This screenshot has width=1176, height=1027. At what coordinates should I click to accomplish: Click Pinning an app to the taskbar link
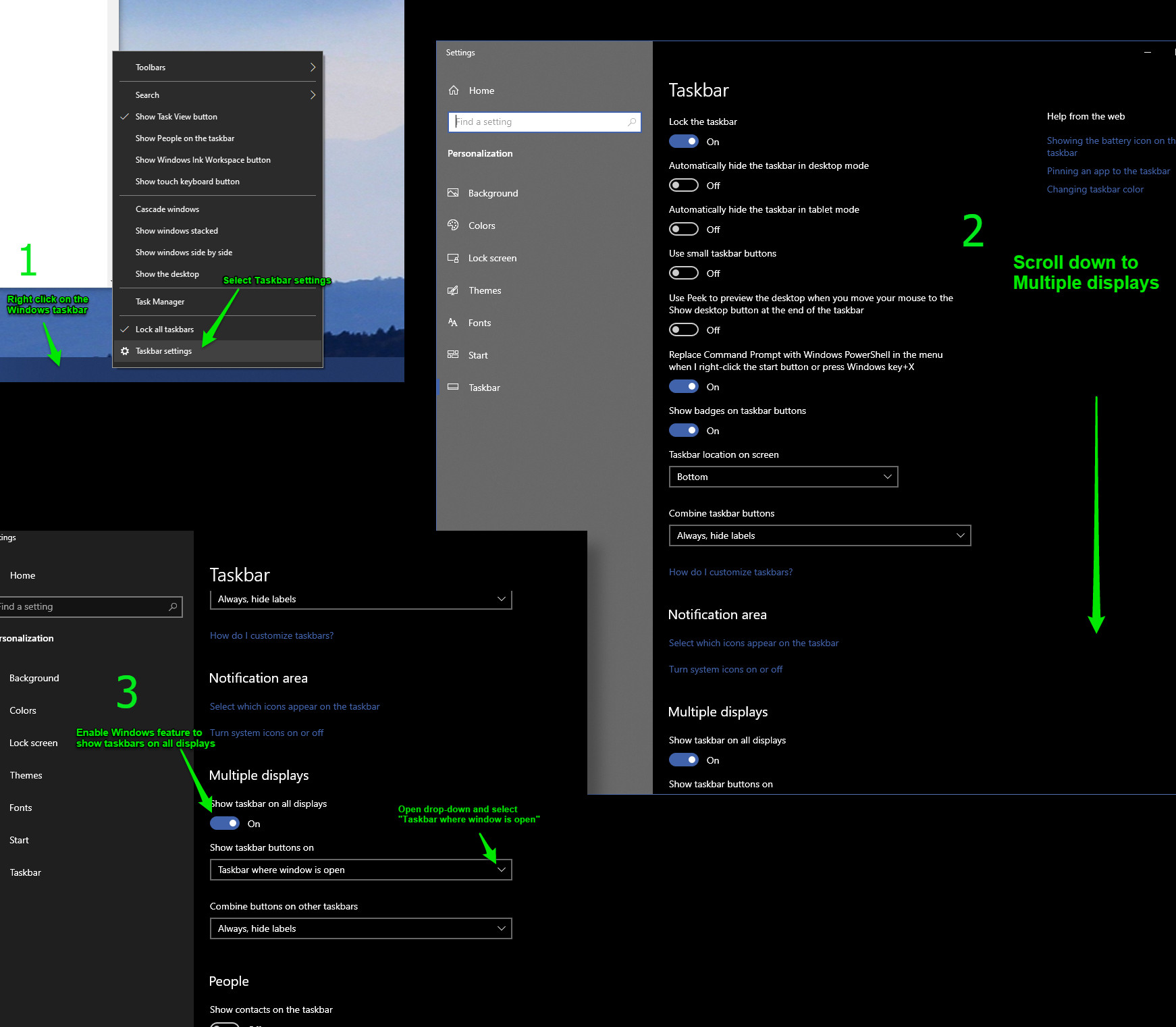click(x=1108, y=172)
